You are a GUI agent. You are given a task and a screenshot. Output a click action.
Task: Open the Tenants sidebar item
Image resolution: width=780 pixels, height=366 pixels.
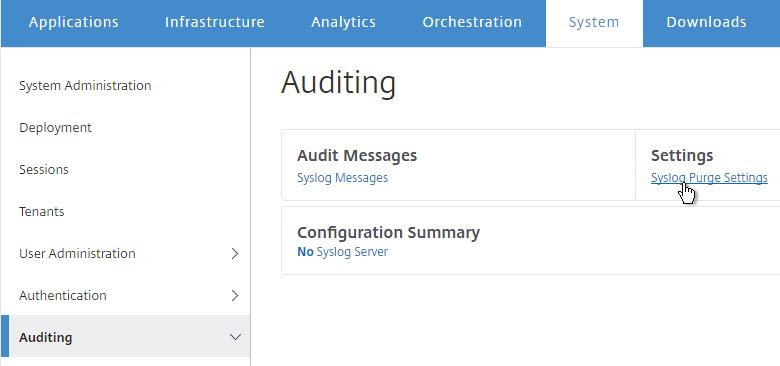tap(42, 211)
